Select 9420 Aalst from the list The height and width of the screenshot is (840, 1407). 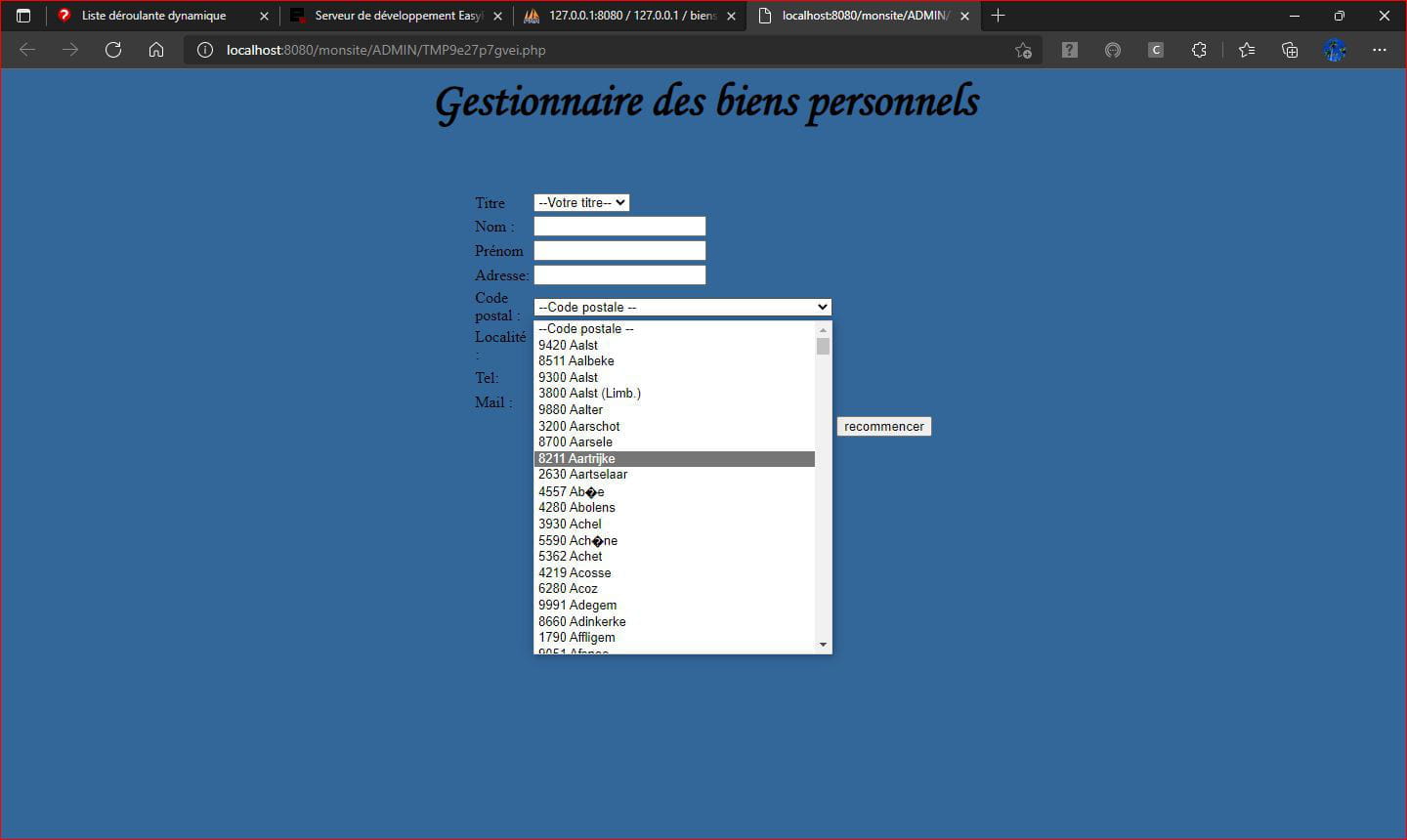point(674,345)
